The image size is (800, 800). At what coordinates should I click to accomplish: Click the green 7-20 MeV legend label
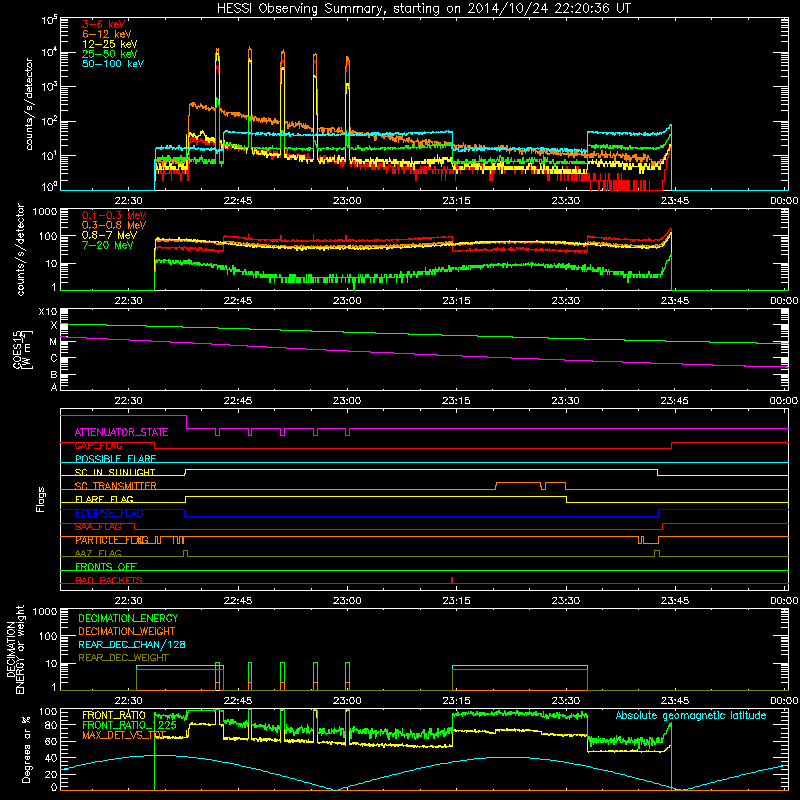pyautogui.click(x=107, y=245)
